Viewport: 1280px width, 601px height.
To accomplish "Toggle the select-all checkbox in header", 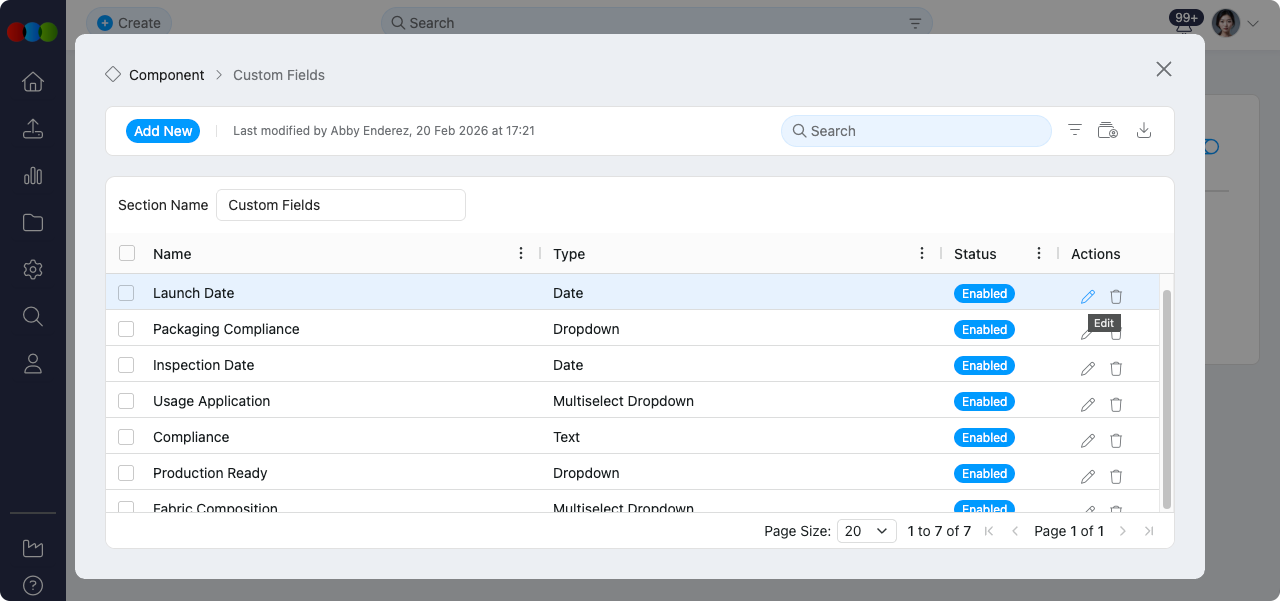I will pos(127,253).
